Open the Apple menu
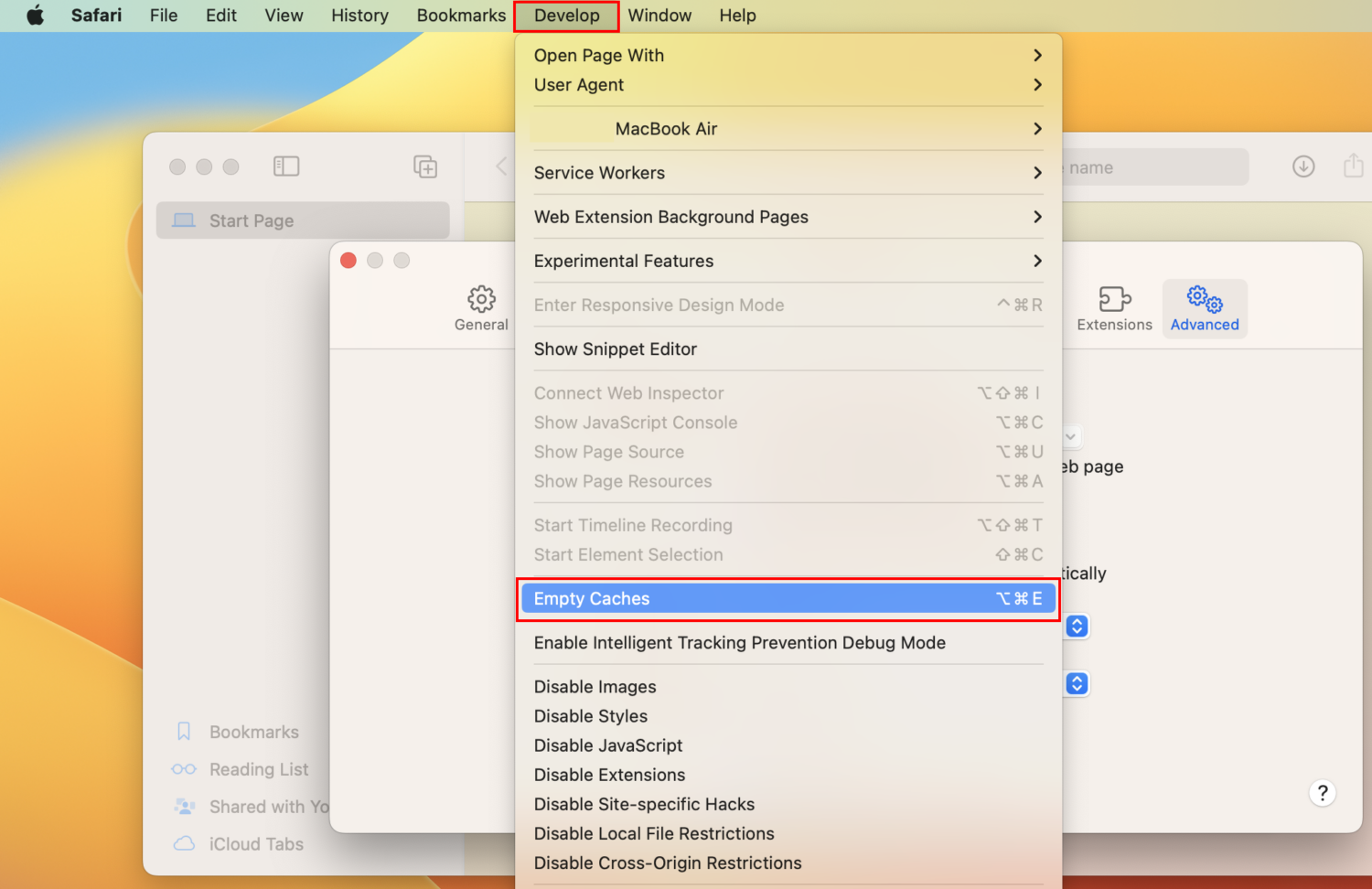 [x=35, y=16]
